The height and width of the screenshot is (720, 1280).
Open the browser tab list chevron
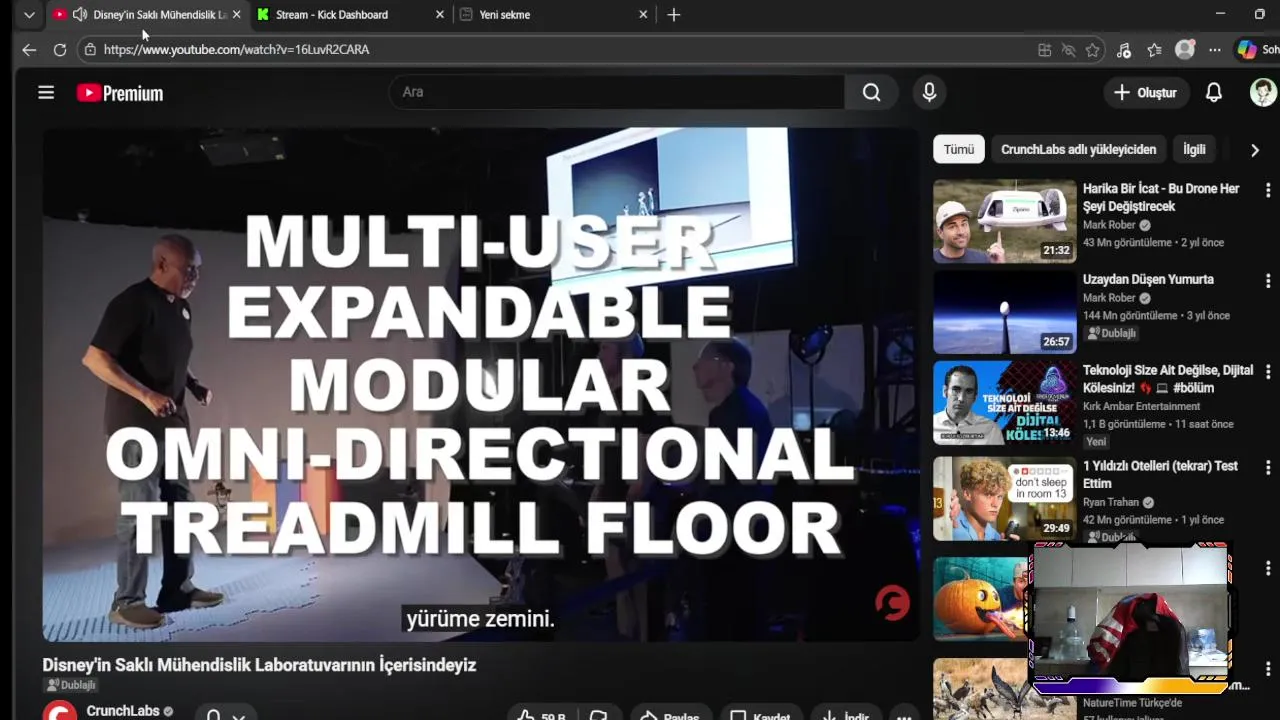click(29, 15)
